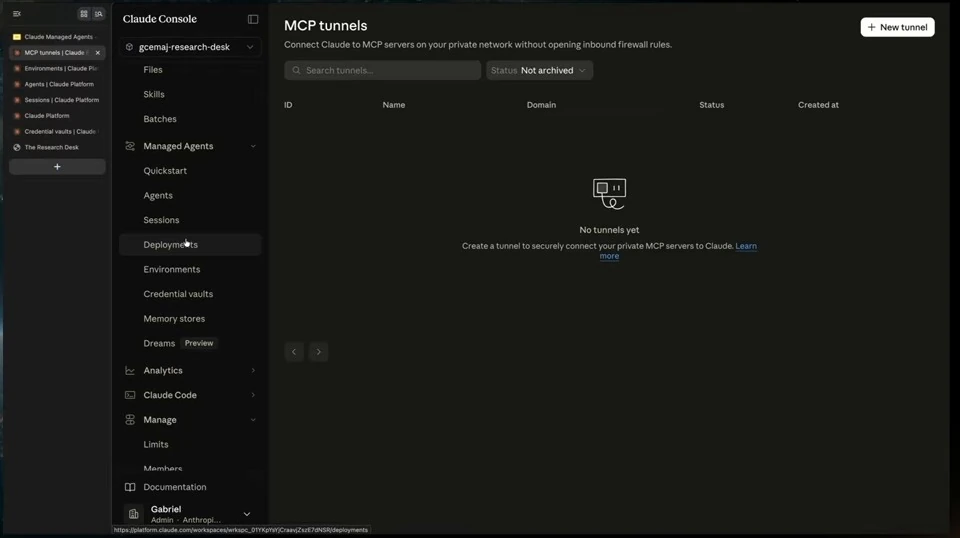Switch to Sessions | Claude Platform tab
960x538 pixels.
pos(56,100)
